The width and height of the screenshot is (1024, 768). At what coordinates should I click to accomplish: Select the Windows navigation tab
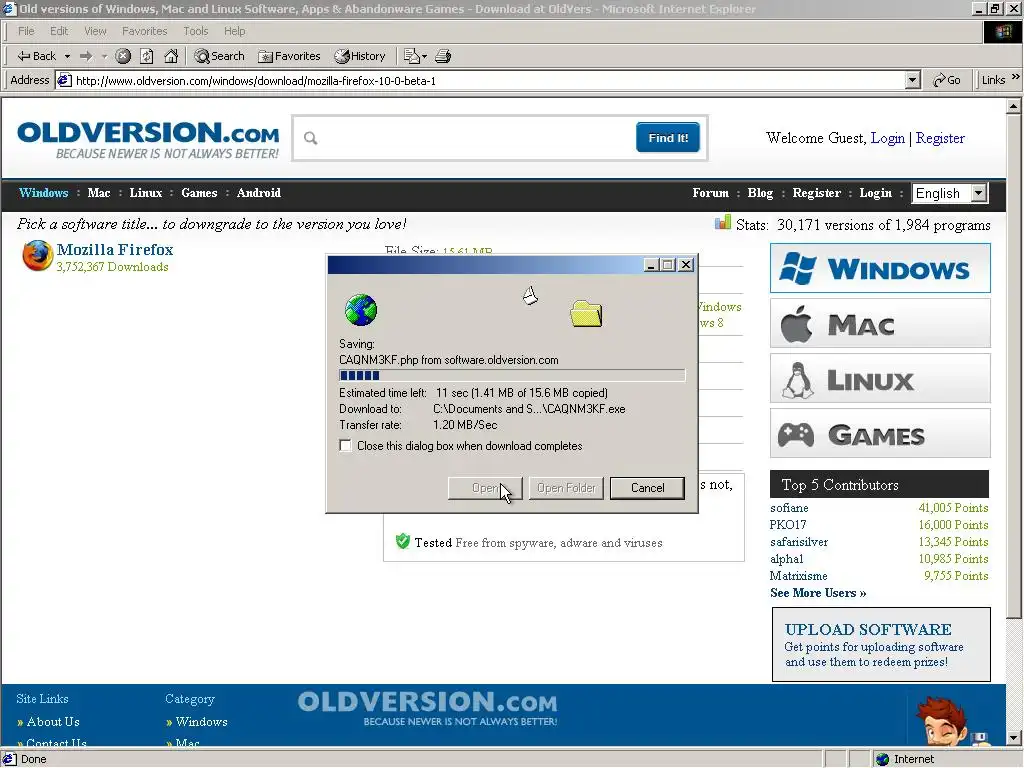click(44, 193)
